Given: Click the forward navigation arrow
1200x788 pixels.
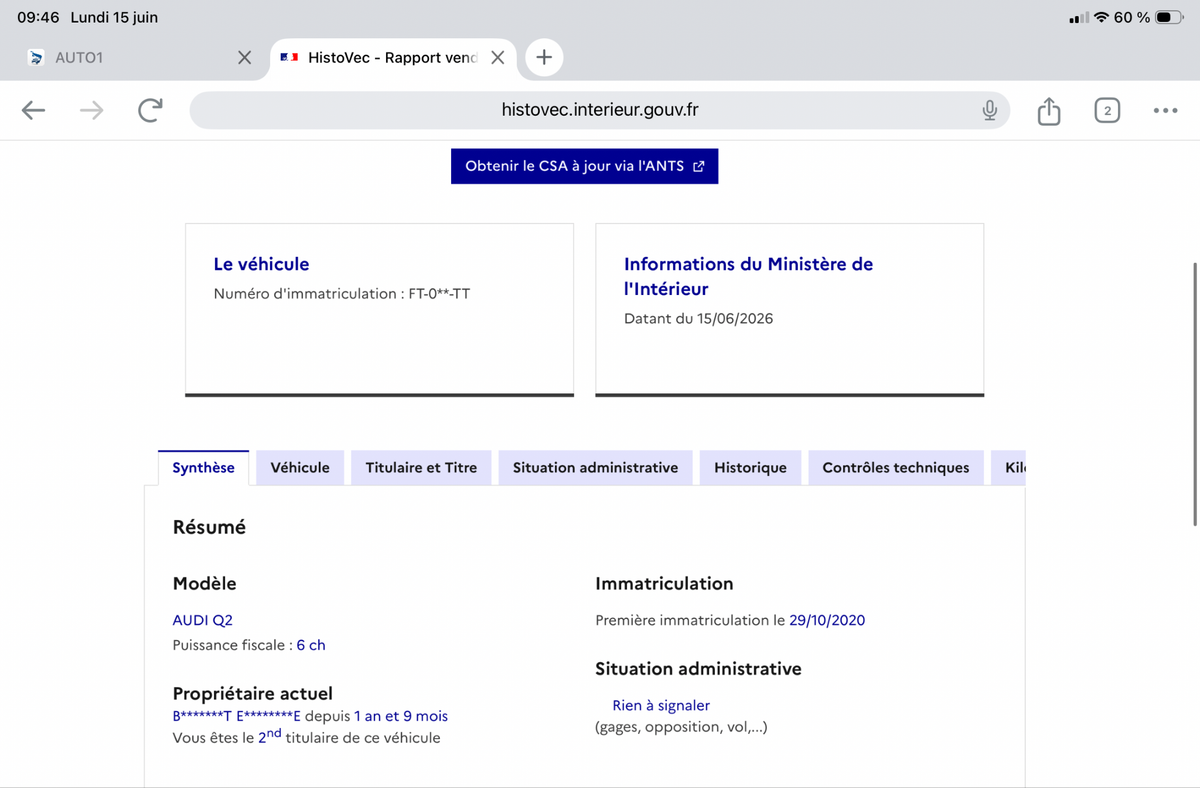Looking at the screenshot, I should [92, 111].
